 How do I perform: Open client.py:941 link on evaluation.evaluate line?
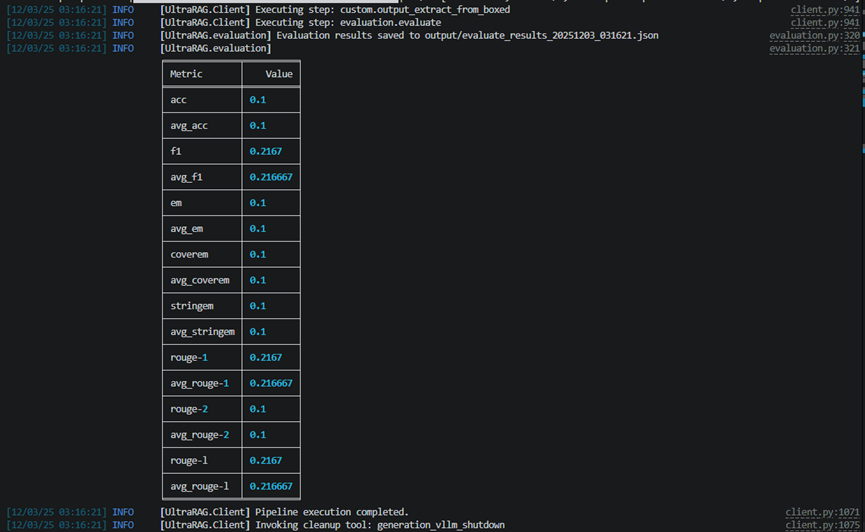click(x=825, y=23)
